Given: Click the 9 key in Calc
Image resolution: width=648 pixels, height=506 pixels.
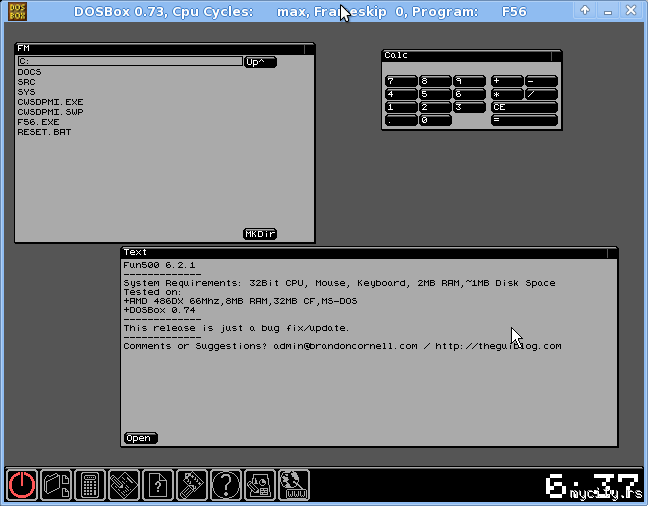Looking at the screenshot, I should pos(469,81).
